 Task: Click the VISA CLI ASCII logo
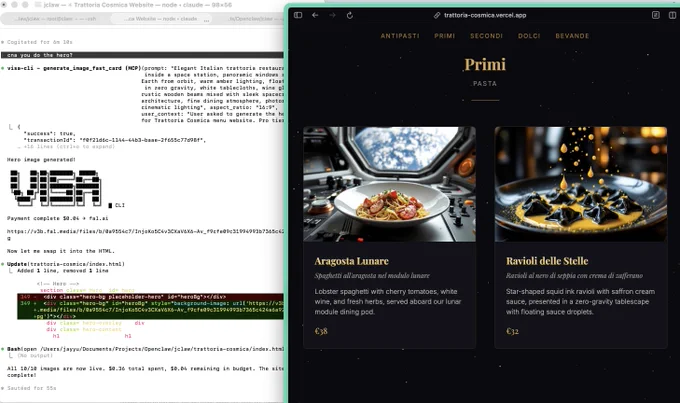click(x=56, y=188)
